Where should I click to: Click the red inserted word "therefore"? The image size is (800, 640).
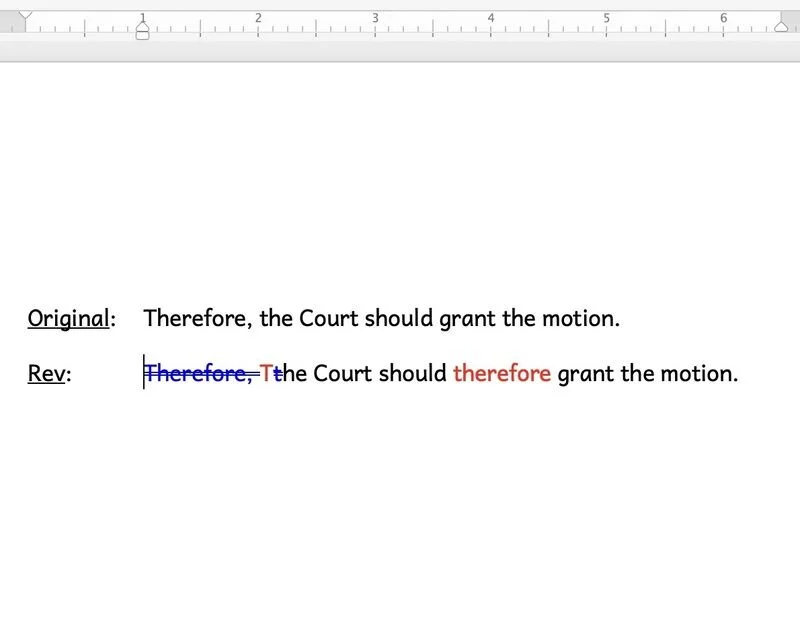pos(502,373)
